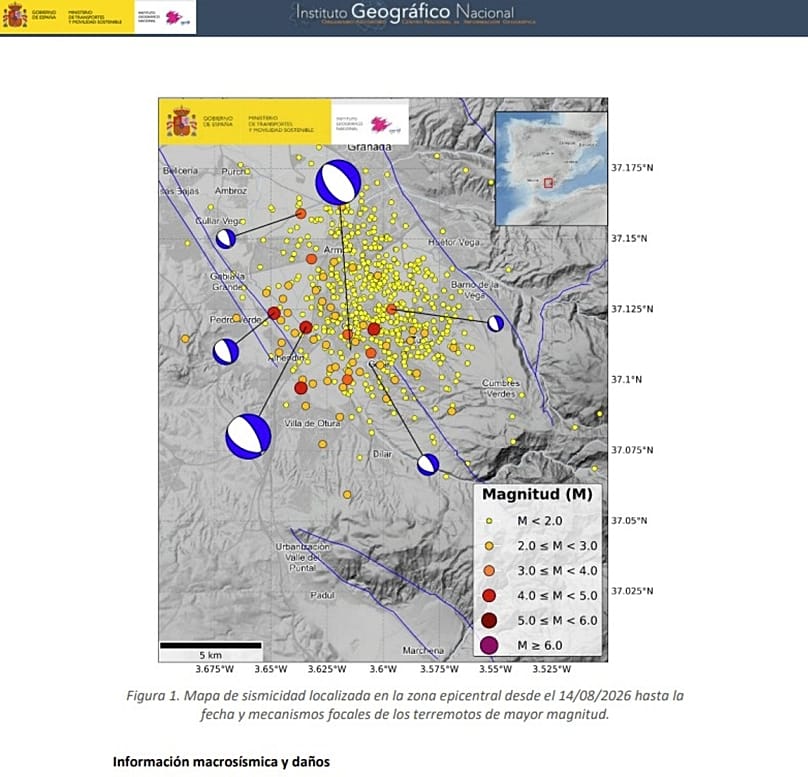Click the Belicena place label
The height and width of the screenshot is (777, 808).
click(x=180, y=171)
